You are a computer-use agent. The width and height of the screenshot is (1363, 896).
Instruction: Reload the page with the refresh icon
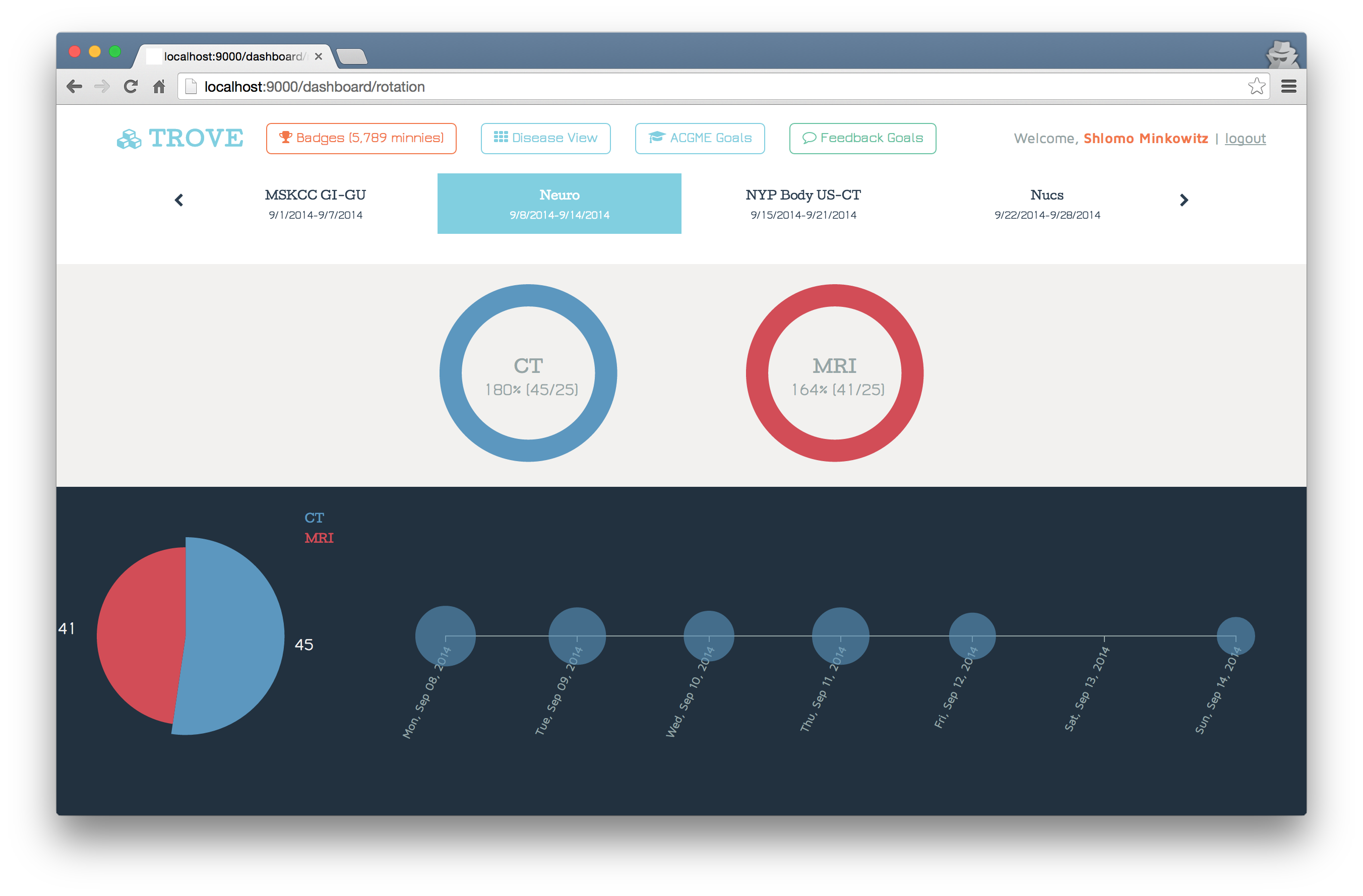131,87
